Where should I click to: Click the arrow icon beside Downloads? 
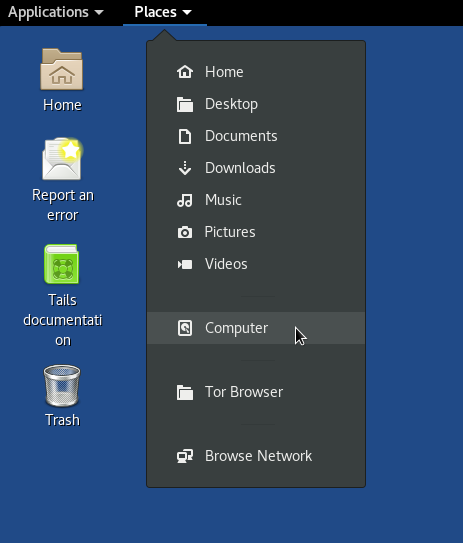(x=185, y=168)
